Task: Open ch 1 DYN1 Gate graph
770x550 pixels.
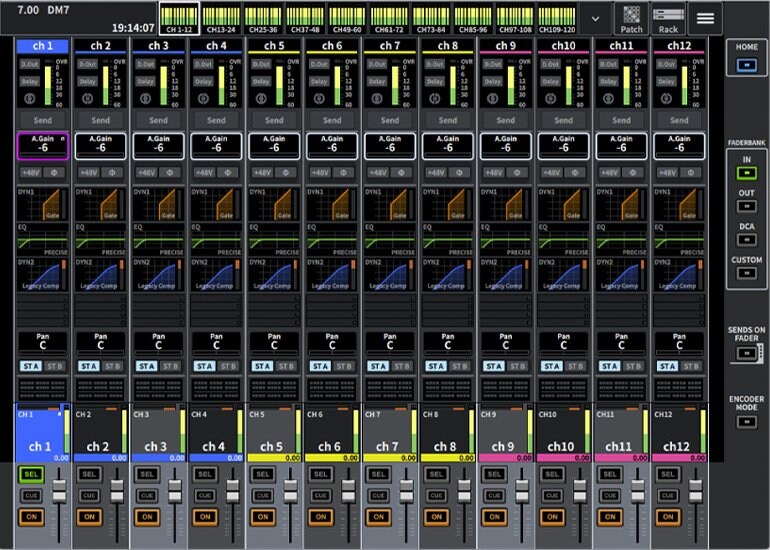Action: click(x=43, y=204)
